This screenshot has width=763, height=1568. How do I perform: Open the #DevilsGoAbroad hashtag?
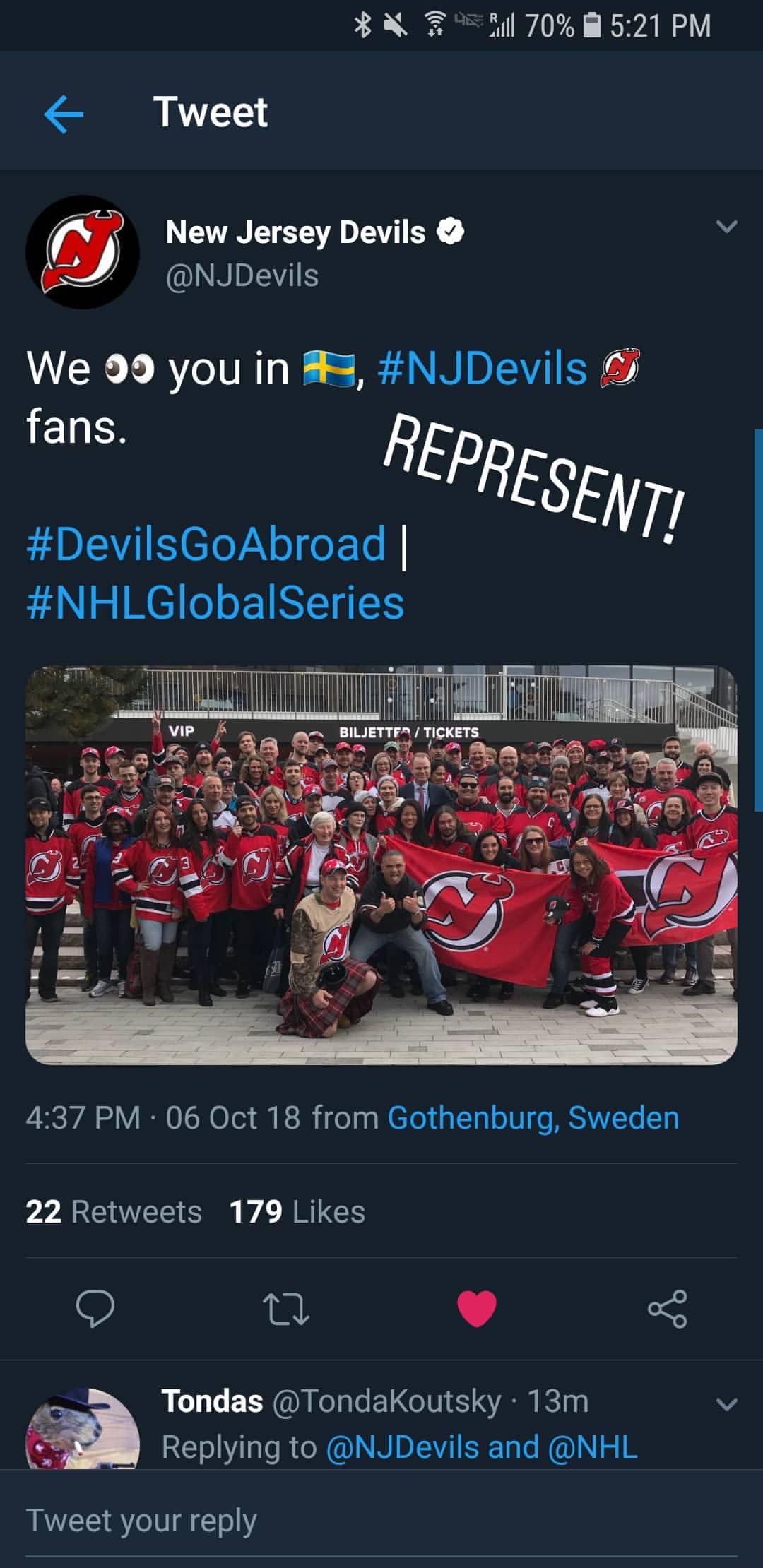[206, 544]
